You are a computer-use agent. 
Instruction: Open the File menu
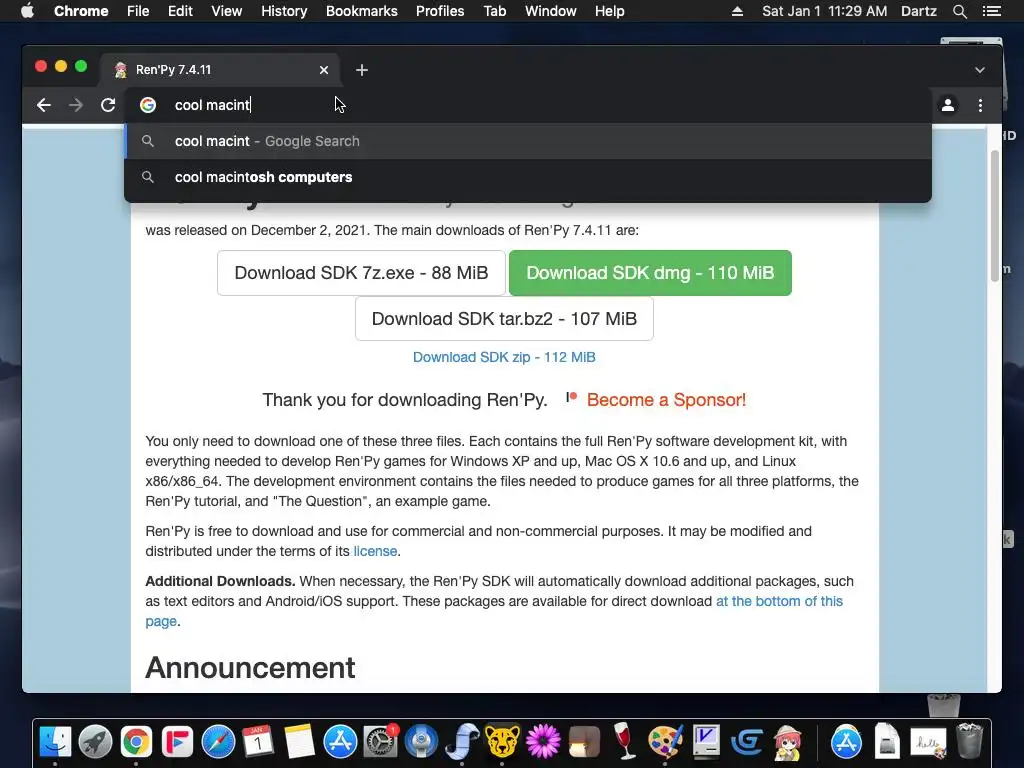pos(138,11)
